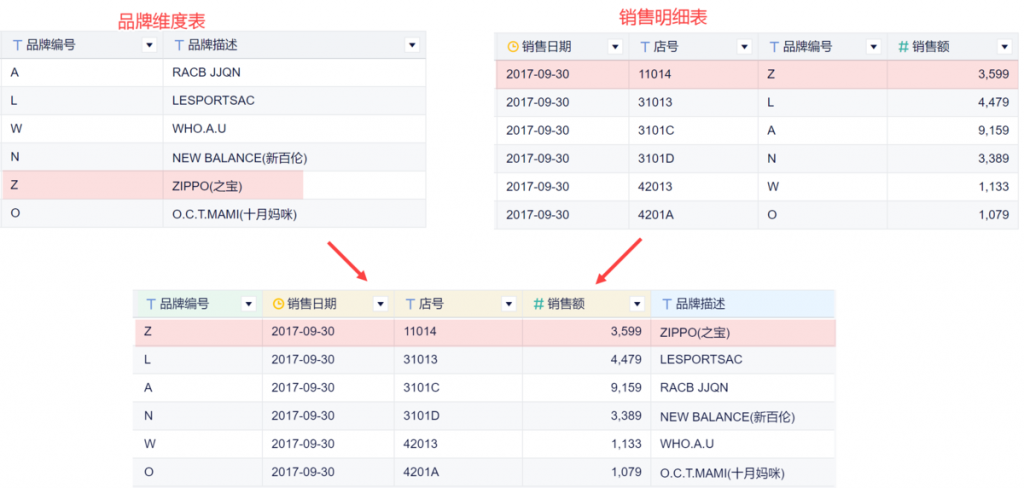The image size is (1024, 488).
Task: Open 品牌描述 dropdown arrow in 品牌维度表
Action: pos(412,45)
